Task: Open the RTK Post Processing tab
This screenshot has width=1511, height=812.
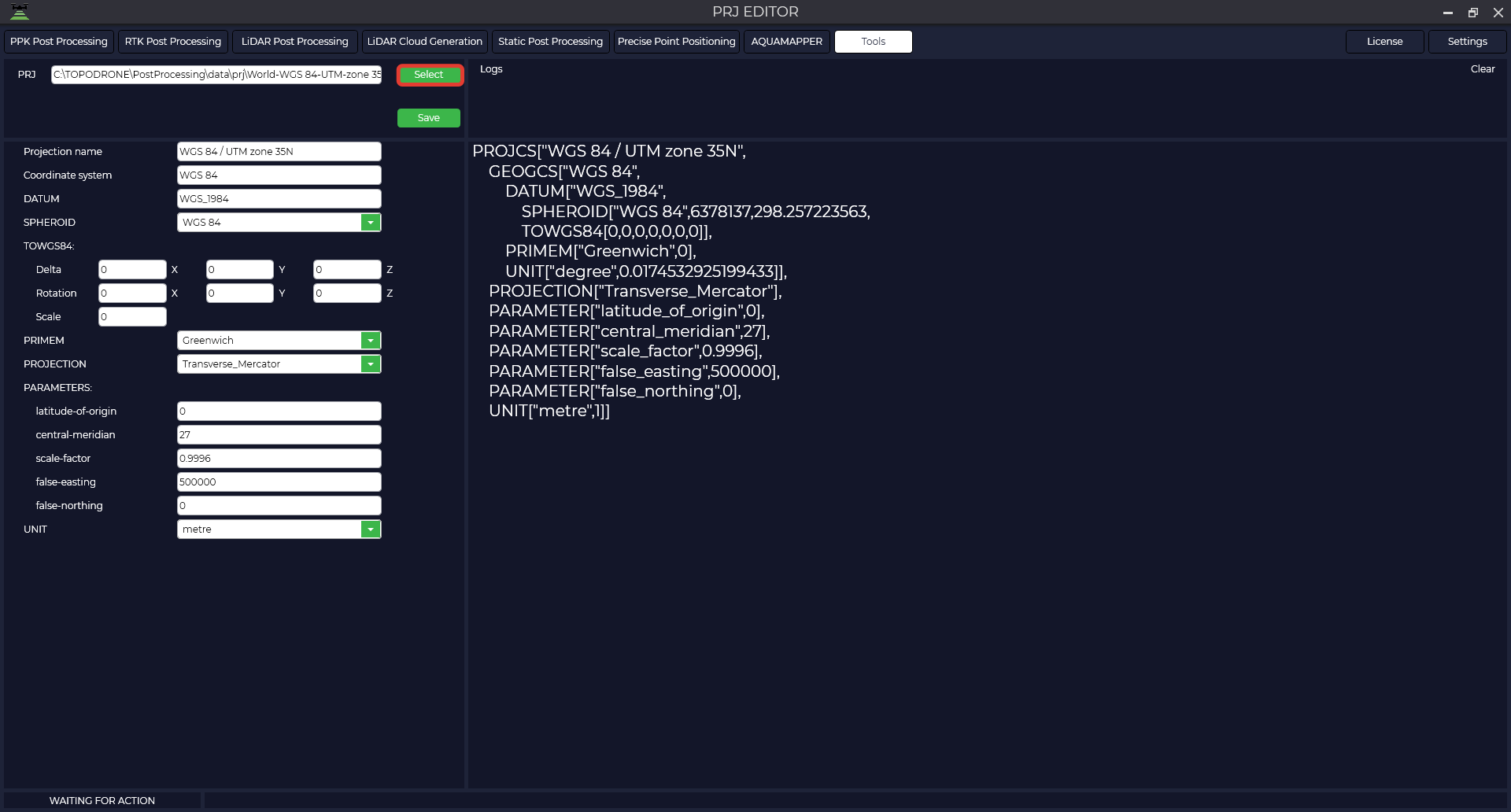Action: (173, 42)
